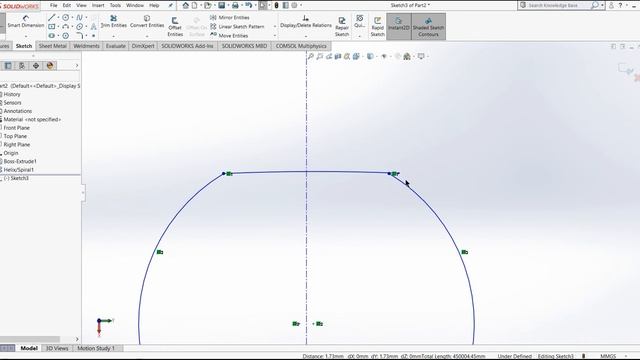Expand the Smart Dimension dropdown arrow
This screenshot has width=640, height=360.
(25, 36)
